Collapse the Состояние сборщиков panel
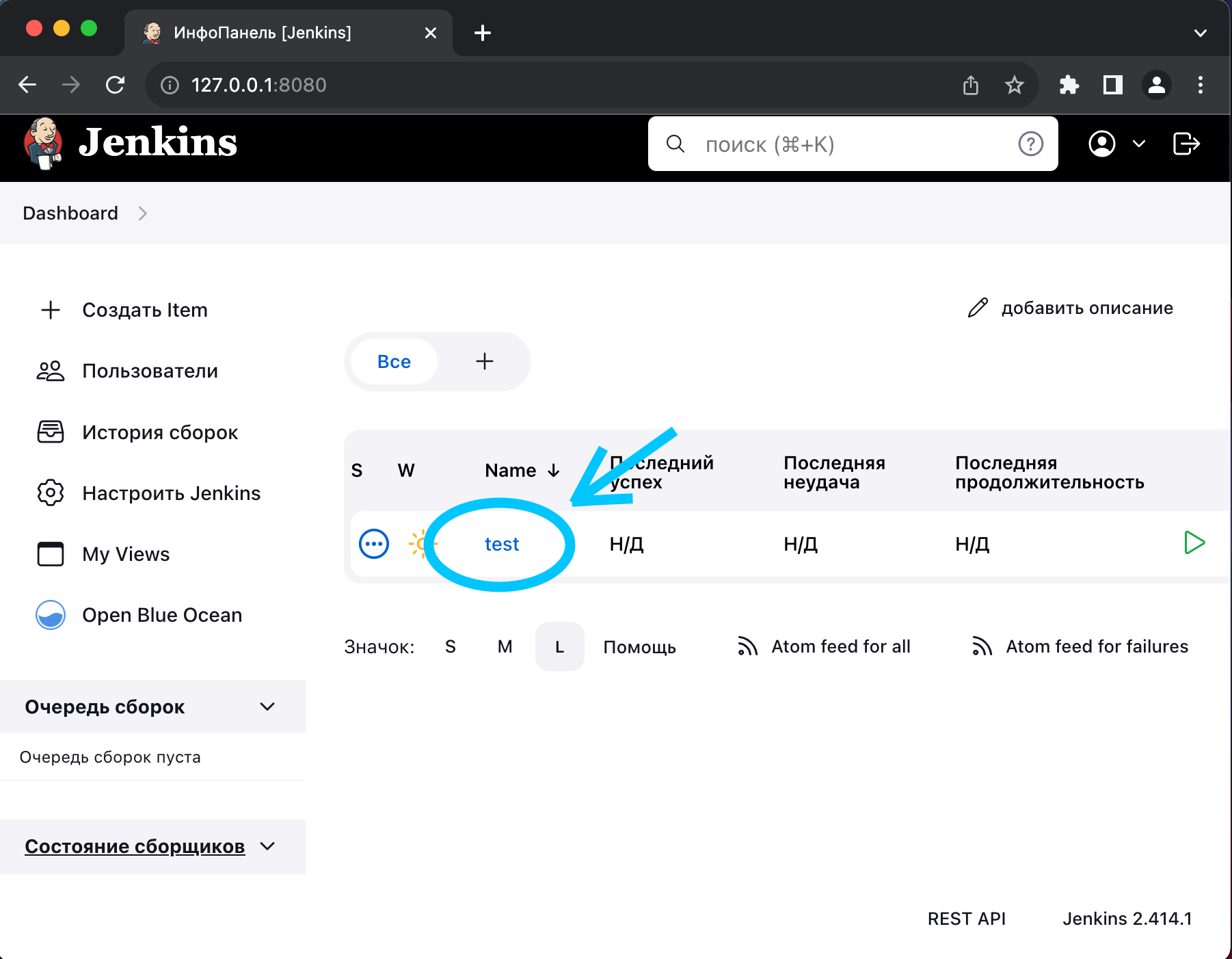Viewport: 1232px width, 959px height. pos(267,847)
